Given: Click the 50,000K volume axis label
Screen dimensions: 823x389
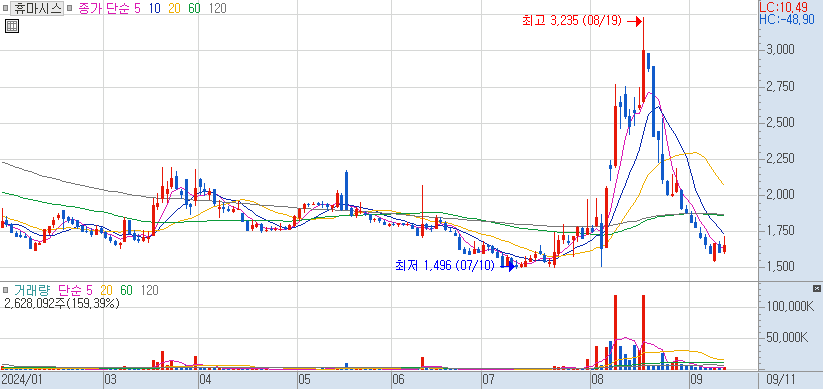Looking at the screenshot, I should click(787, 338).
